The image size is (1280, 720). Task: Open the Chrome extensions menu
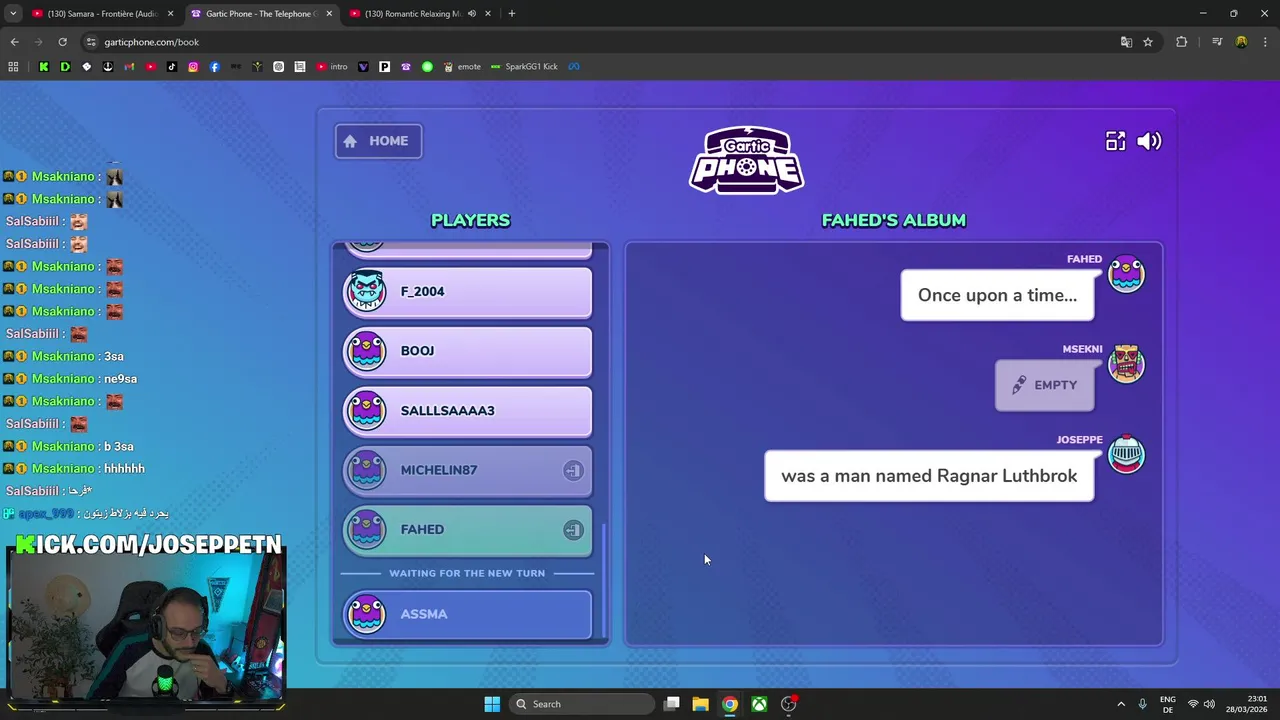[x=1182, y=42]
